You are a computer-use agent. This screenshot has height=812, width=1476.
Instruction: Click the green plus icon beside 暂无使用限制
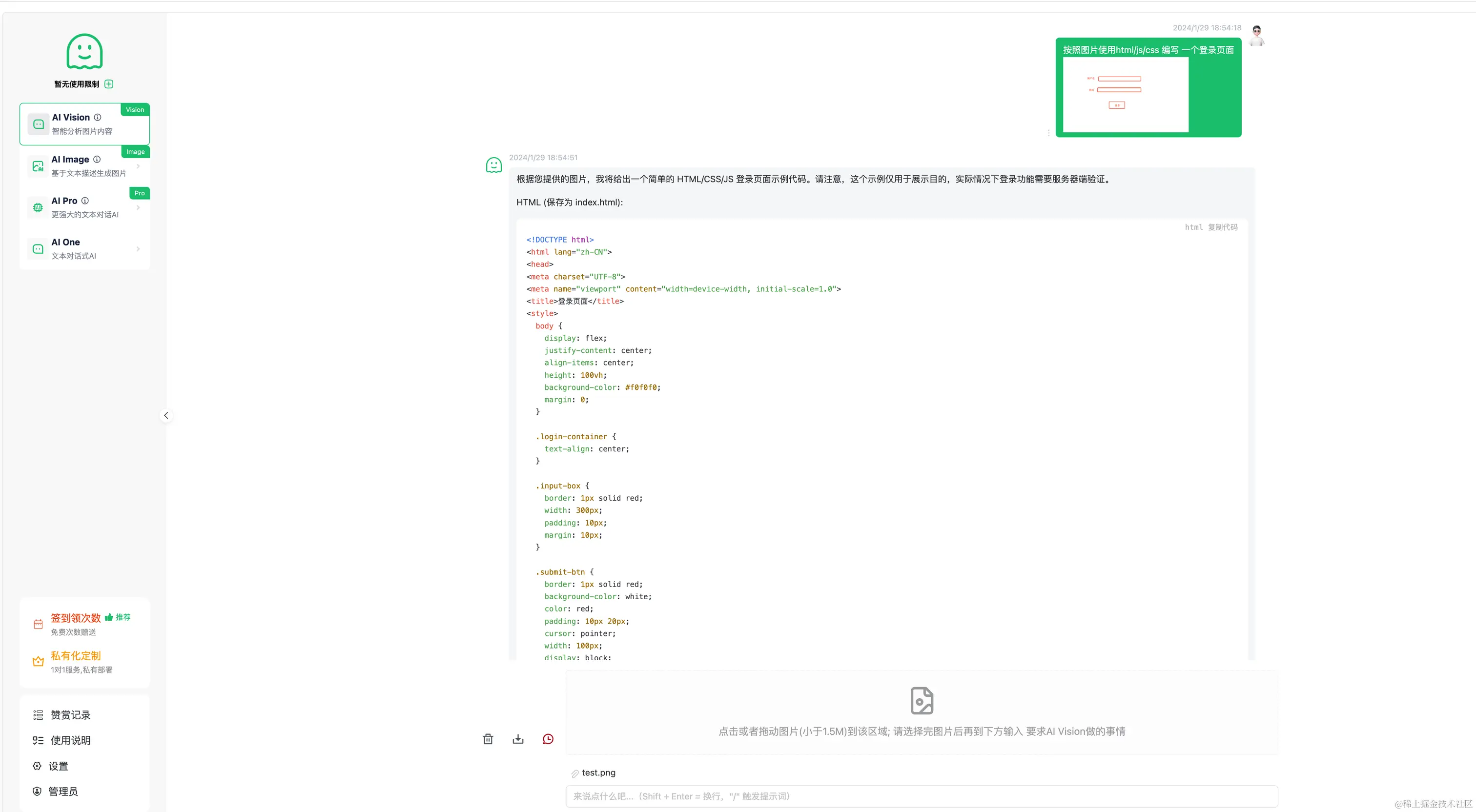109,84
